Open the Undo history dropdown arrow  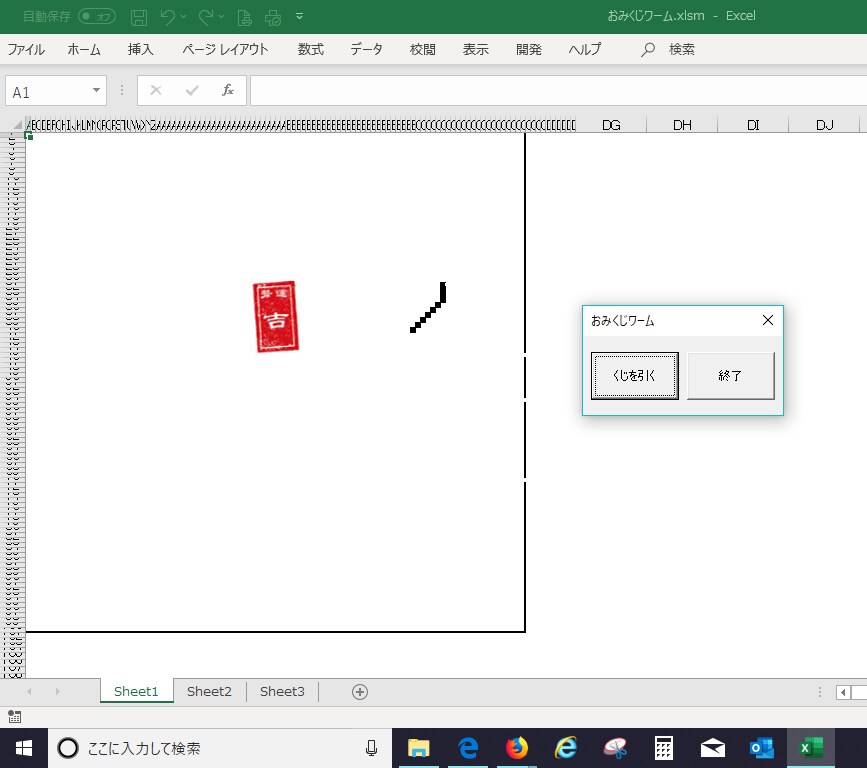(x=184, y=17)
